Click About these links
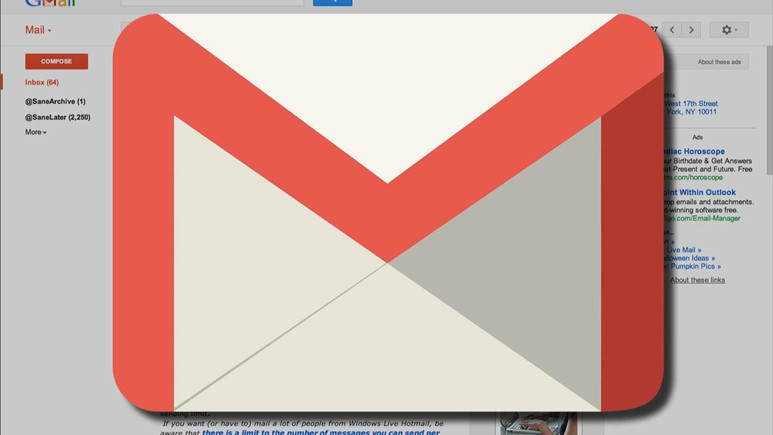The height and width of the screenshot is (435, 773). click(697, 280)
